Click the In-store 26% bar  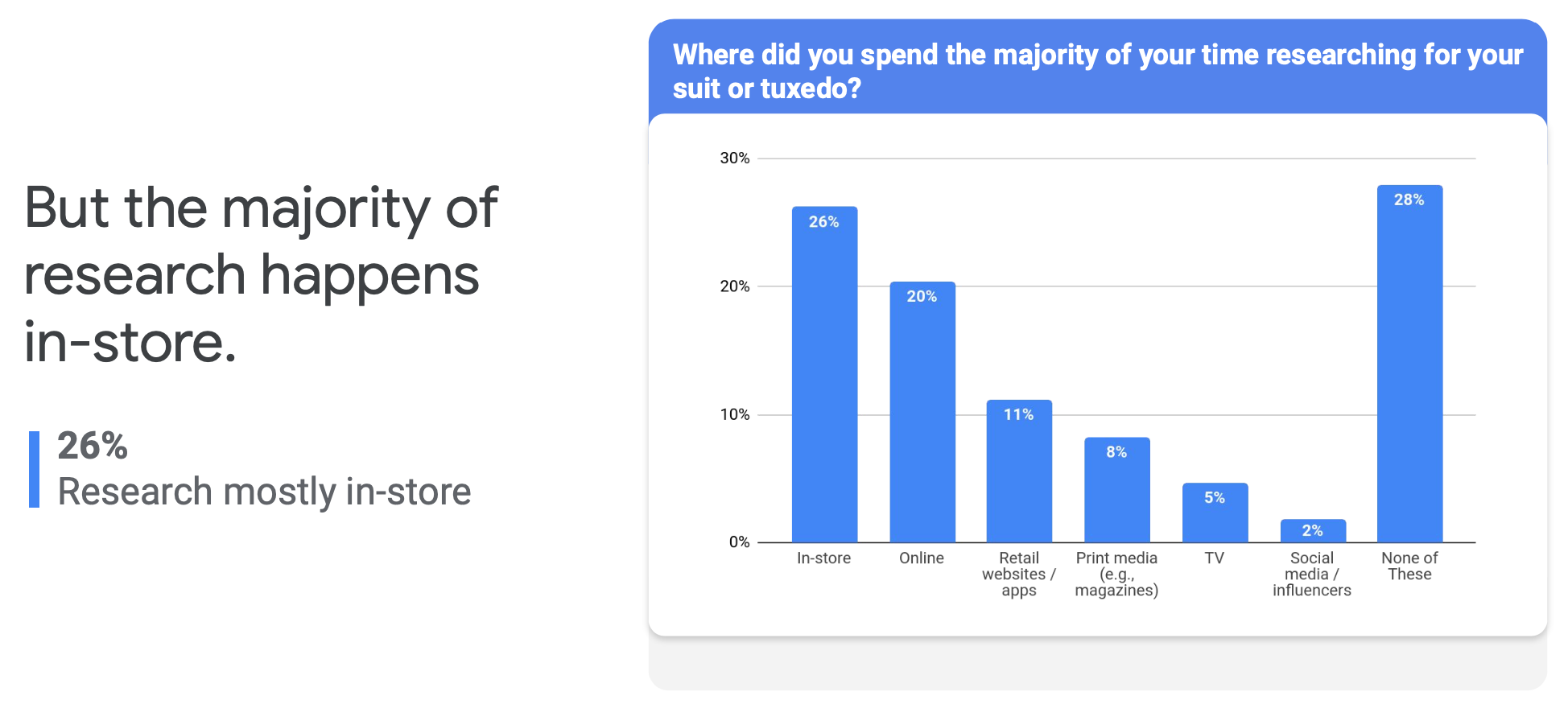pos(824,374)
